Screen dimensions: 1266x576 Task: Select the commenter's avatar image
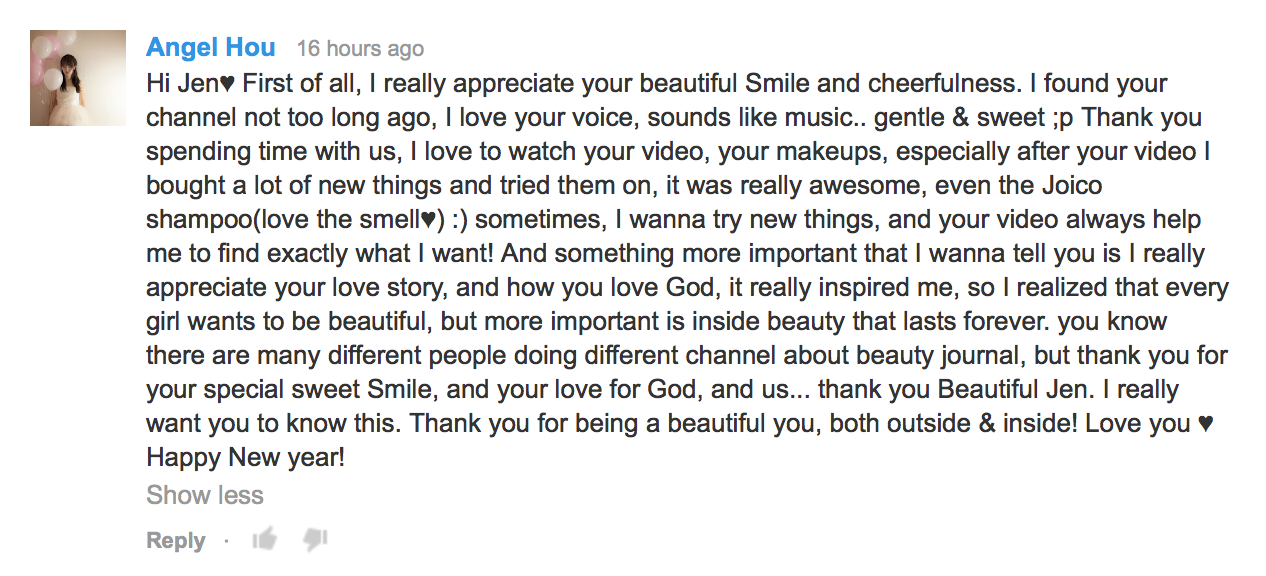pos(78,78)
